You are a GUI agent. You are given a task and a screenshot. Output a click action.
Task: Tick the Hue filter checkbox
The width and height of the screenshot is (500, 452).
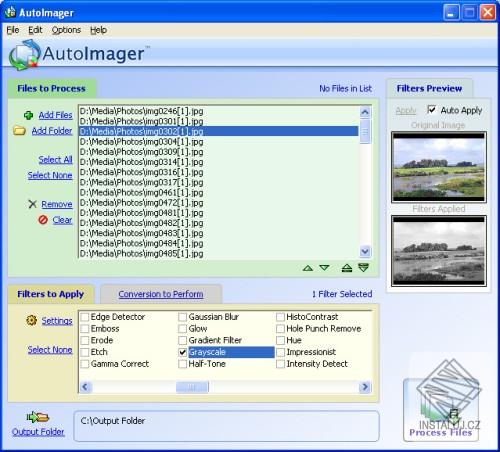coord(280,340)
